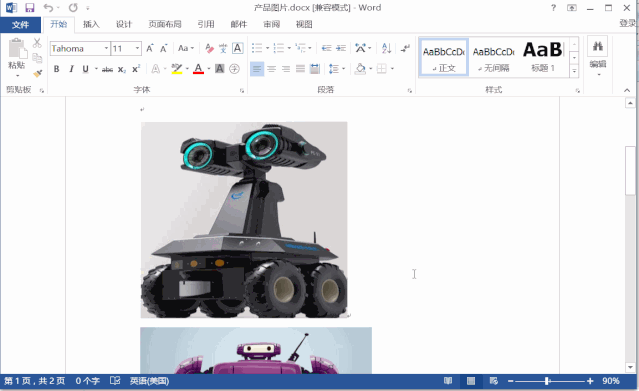Increase paragraph indent
Image resolution: width=639 pixels, height=391 pixels.
click(x=341, y=49)
